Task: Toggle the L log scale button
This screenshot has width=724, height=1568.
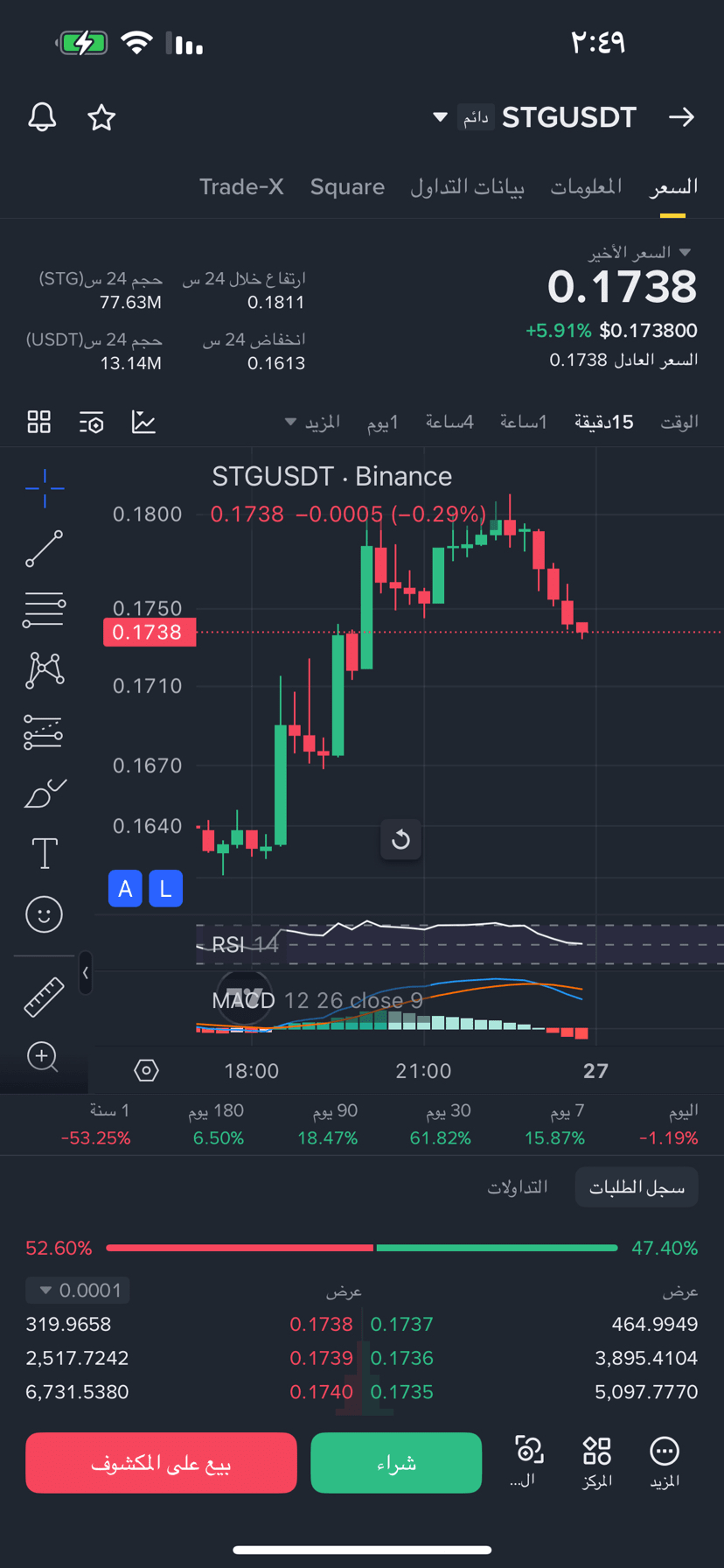Action: (165, 889)
